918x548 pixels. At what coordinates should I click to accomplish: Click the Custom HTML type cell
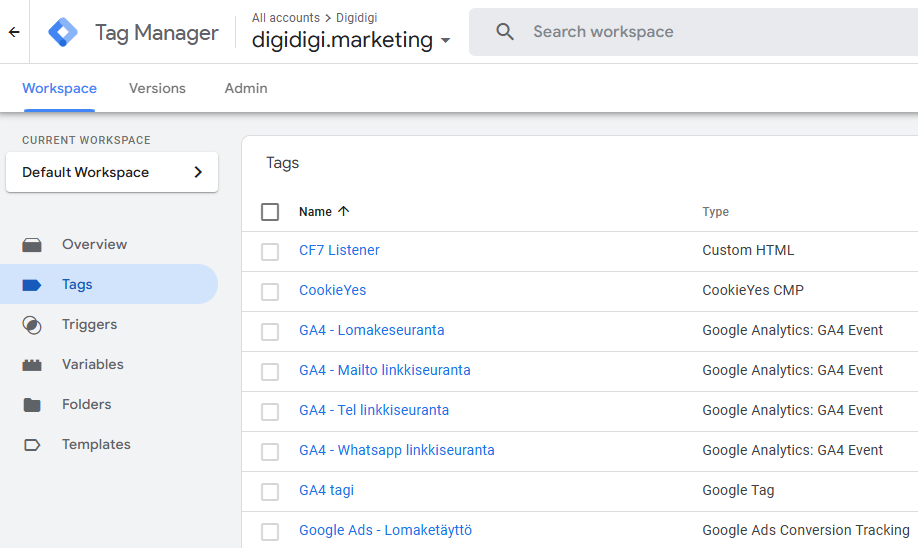[x=748, y=251]
